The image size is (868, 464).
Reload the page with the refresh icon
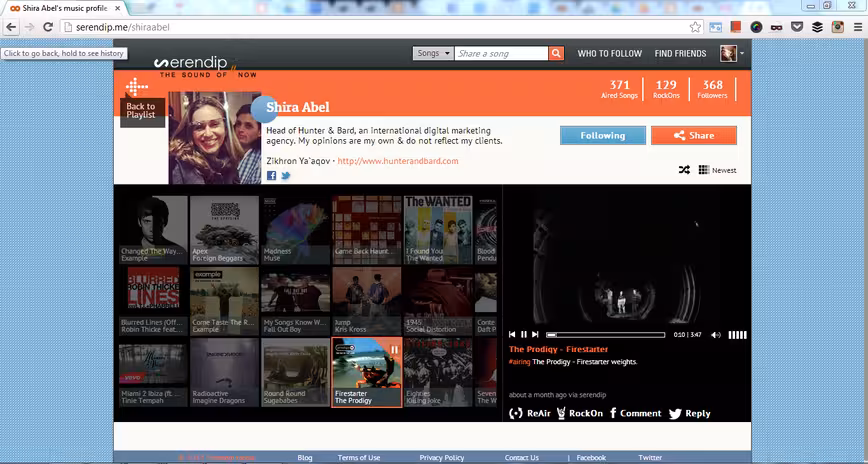[x=48, y=27]
